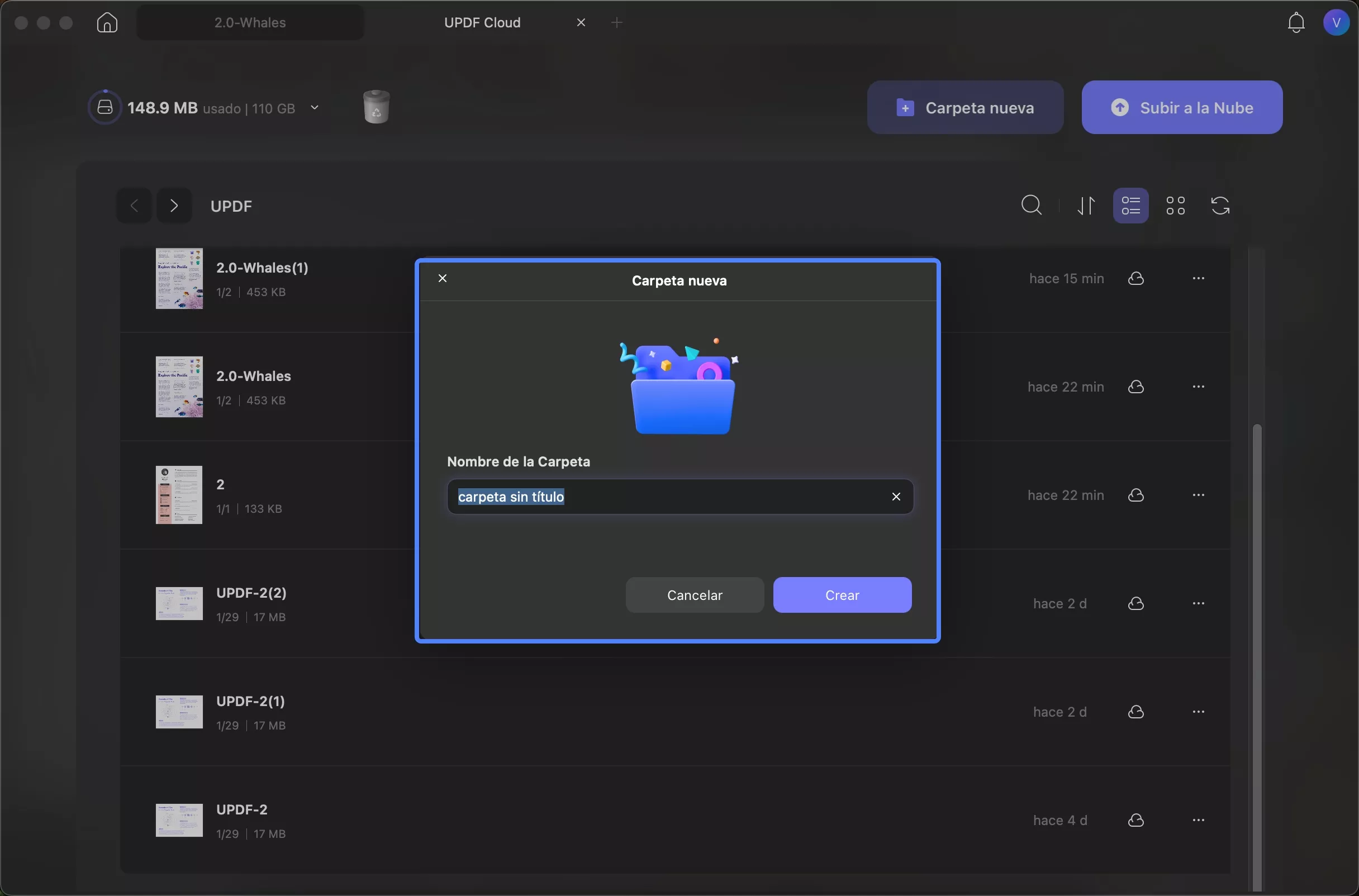Open more options for UPDF-2(1)
Image resolution: width=1359 pixels, height=896 pixels.
tap(1199, 712)
